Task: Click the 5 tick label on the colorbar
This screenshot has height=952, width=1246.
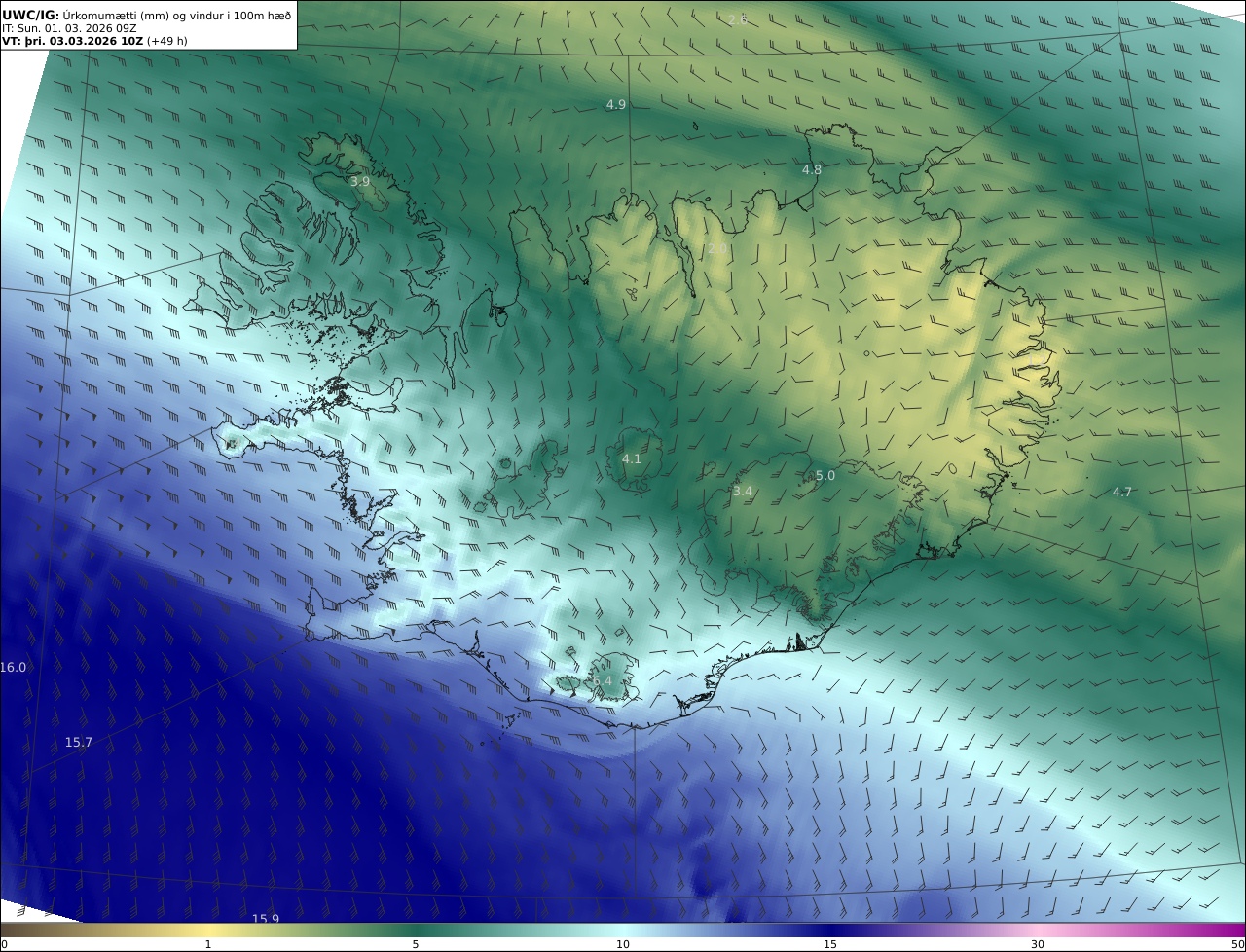Action: pyautogui.click(x=416, y=944)
